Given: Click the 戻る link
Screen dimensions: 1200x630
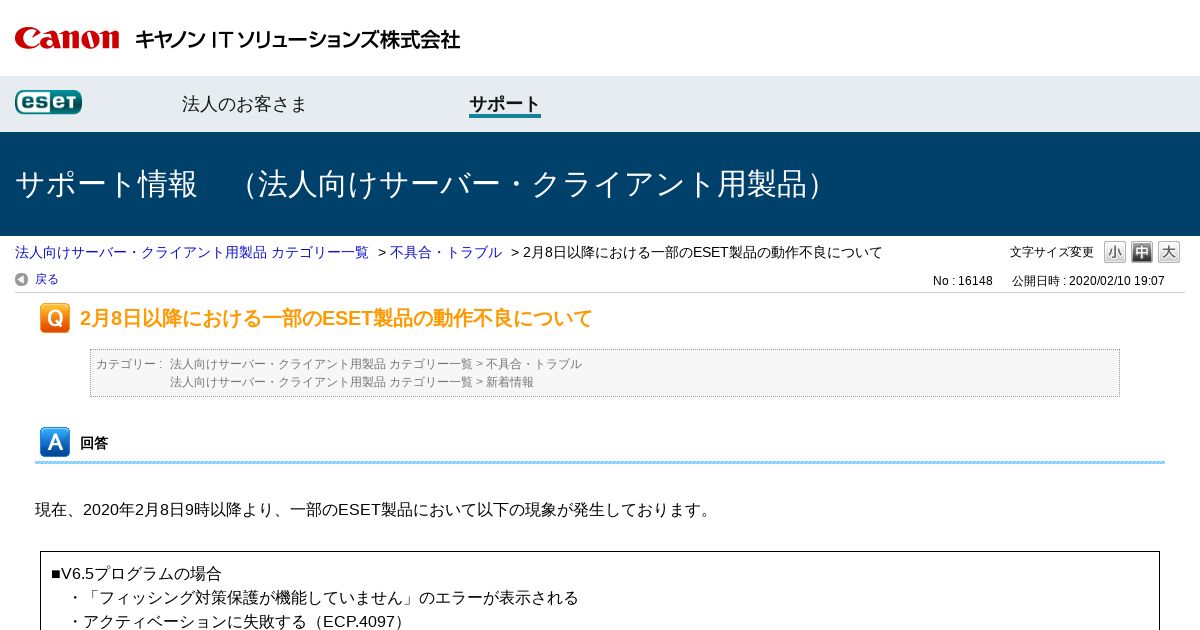Looking at the screenshot, I should (x=47, y=280).
